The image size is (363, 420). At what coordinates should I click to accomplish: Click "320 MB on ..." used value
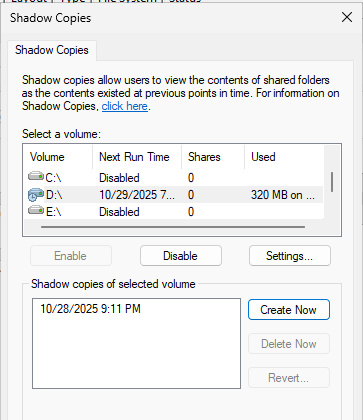click(x=283, y=195)
